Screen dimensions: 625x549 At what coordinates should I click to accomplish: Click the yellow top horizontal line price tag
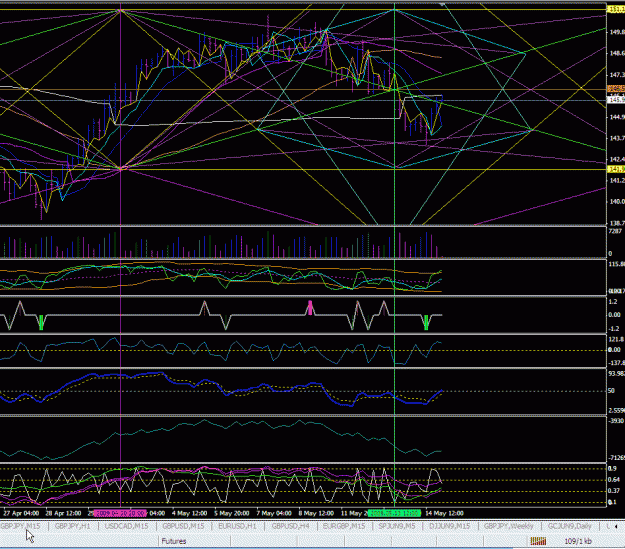616,9
